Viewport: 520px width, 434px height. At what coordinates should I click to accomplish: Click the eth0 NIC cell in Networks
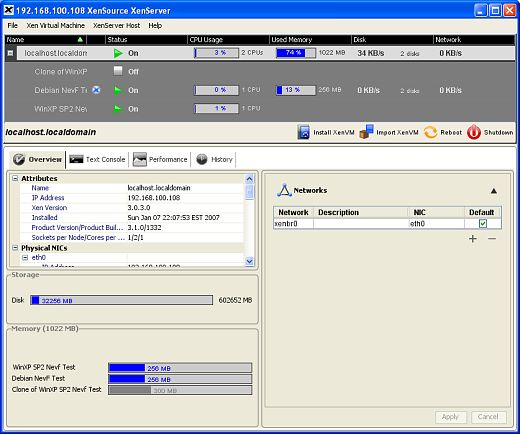[436, 224]
